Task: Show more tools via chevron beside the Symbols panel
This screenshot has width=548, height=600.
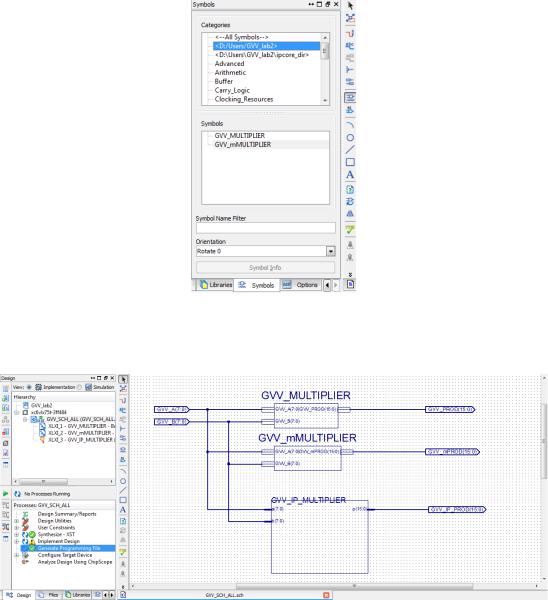Action: (350, 274)
